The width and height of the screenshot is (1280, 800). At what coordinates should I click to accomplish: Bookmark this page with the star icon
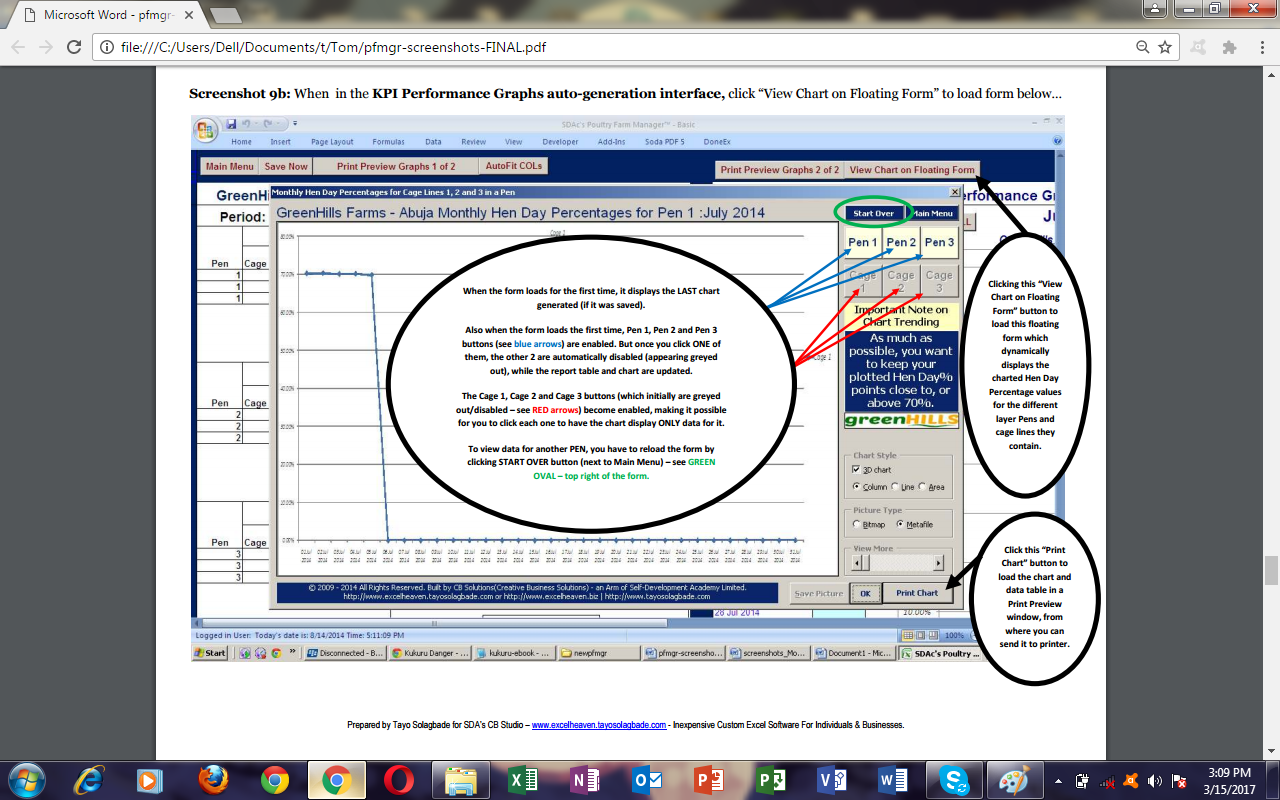1164,47
